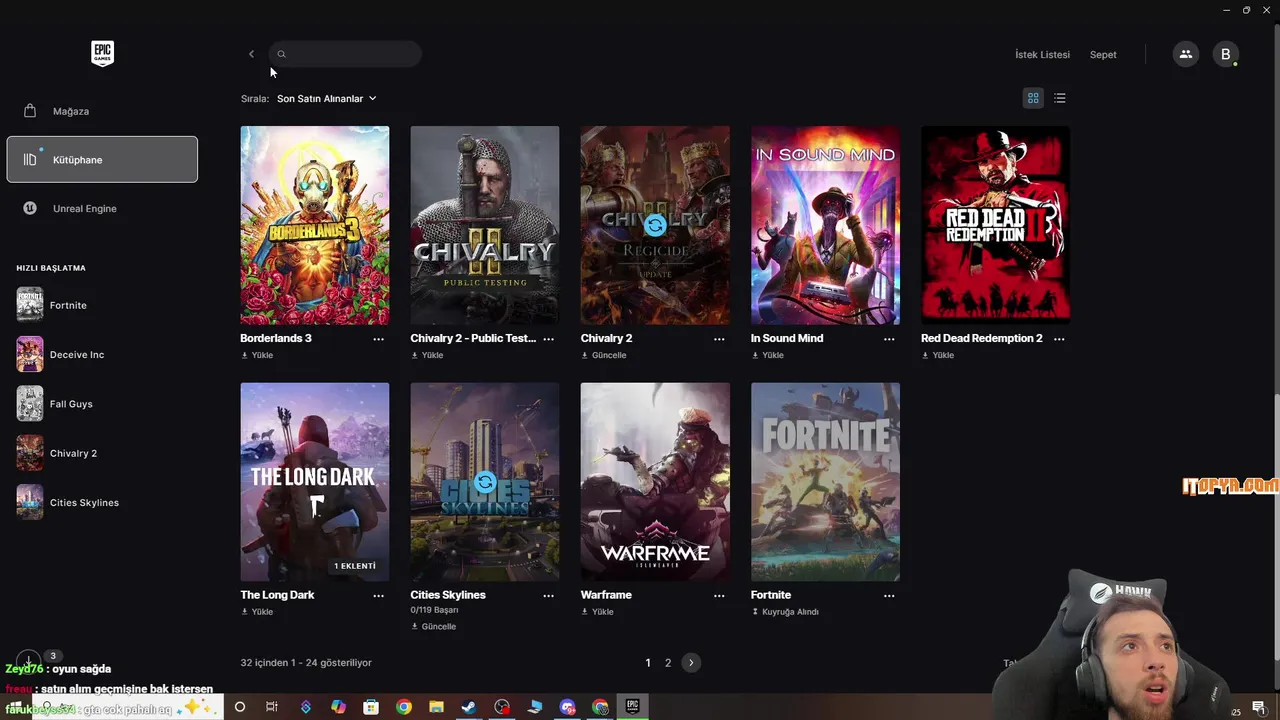Screen dimensions: 1280x720
Task: Open options for In Sound Mind
Action: [889, 339]
